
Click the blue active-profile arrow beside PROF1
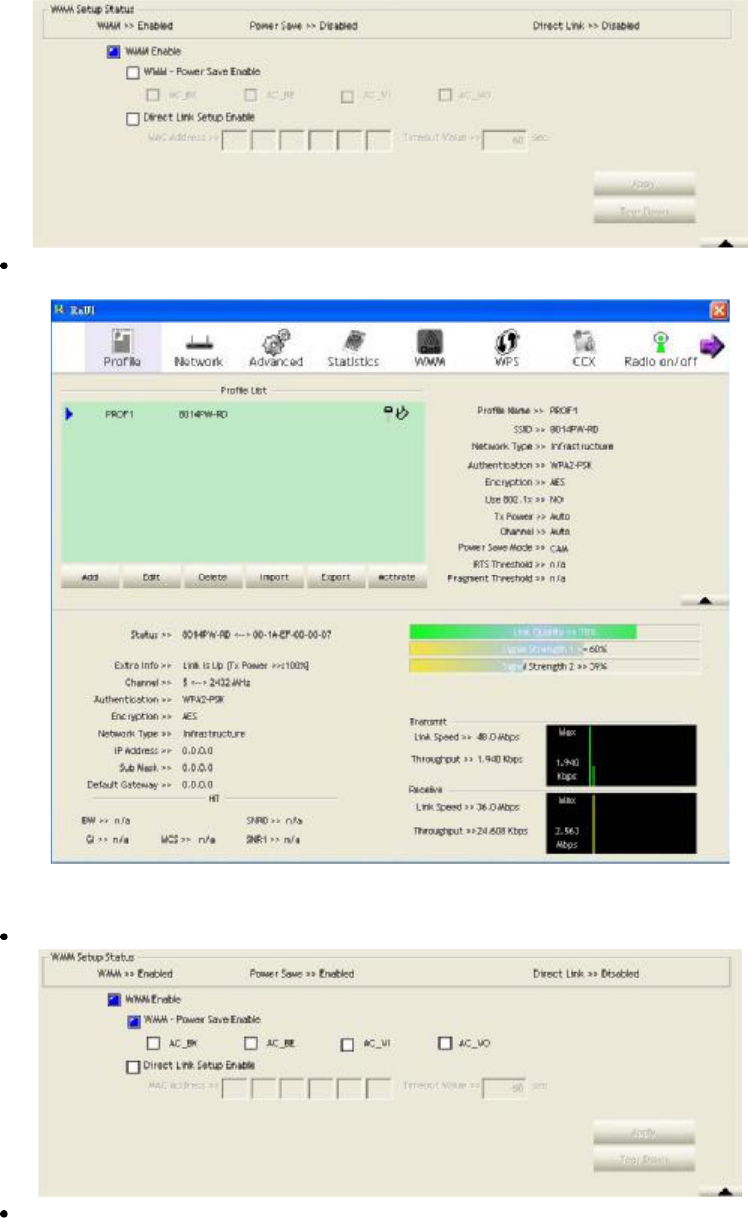click(x=70, y=413)
